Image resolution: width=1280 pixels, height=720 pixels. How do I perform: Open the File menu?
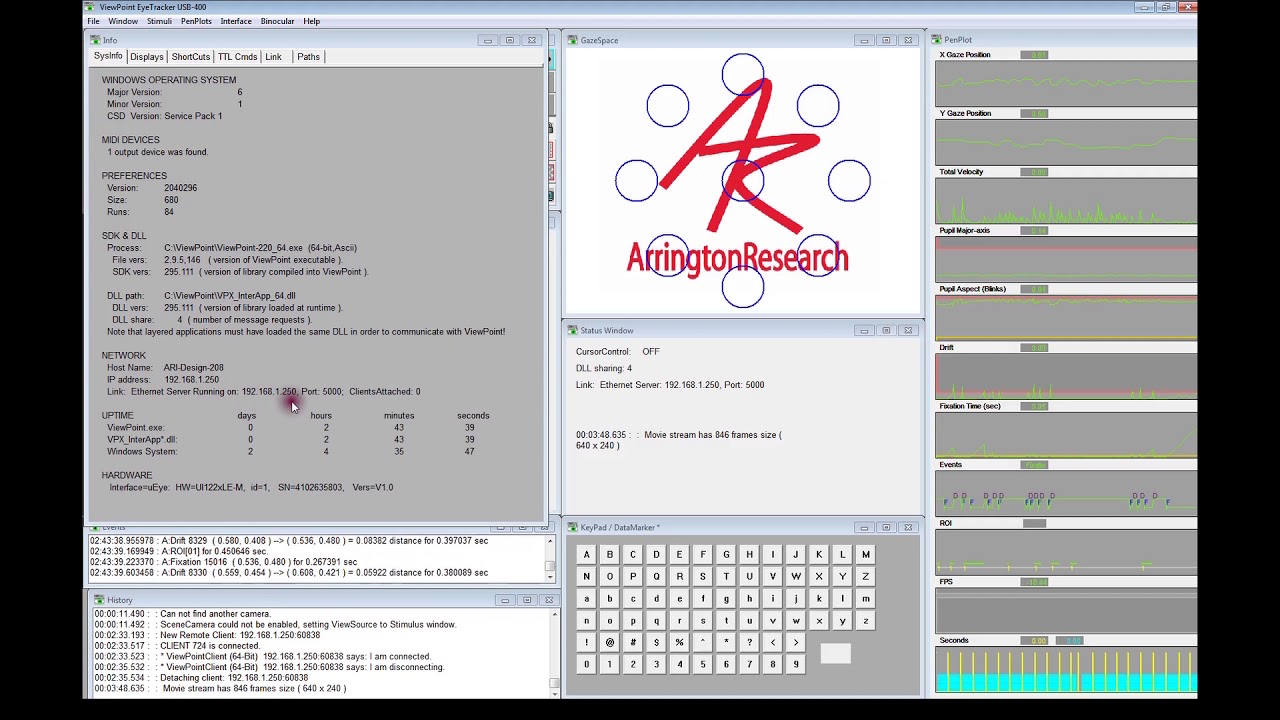click(93, 21)
